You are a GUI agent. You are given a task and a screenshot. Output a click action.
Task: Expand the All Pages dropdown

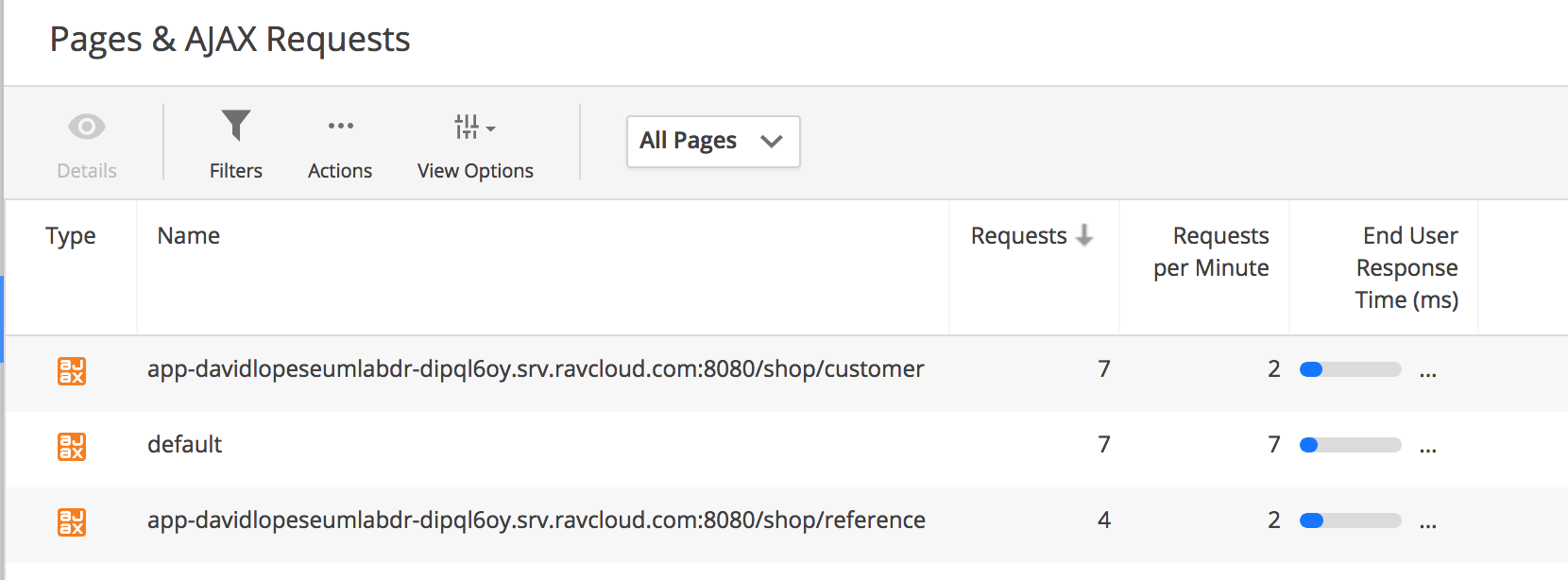713,142
